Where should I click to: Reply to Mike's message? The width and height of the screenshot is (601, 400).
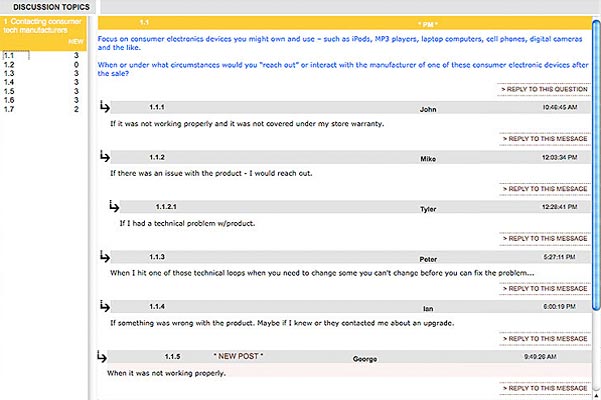pos(539,189)
